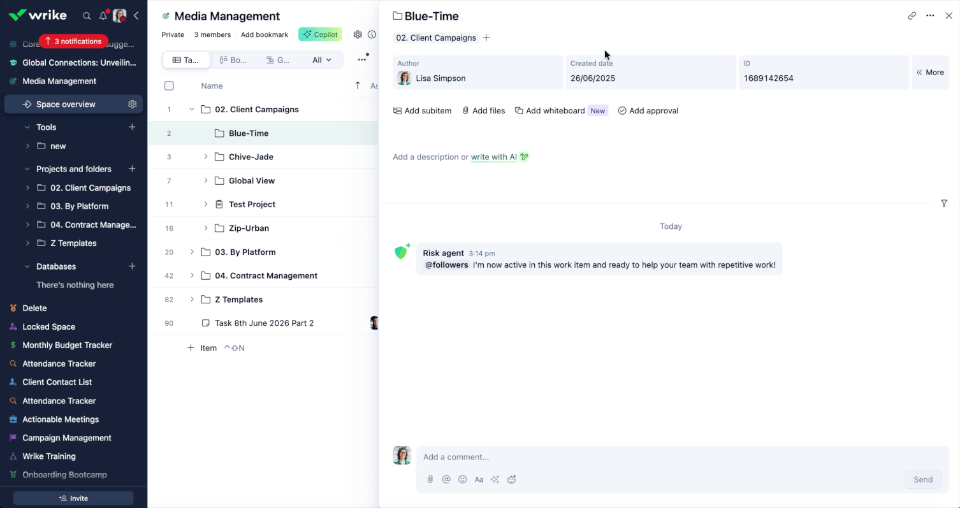This screenshot has width=960, height=508.
Task: Click the Send comment button
Action: tap(923, 479)
